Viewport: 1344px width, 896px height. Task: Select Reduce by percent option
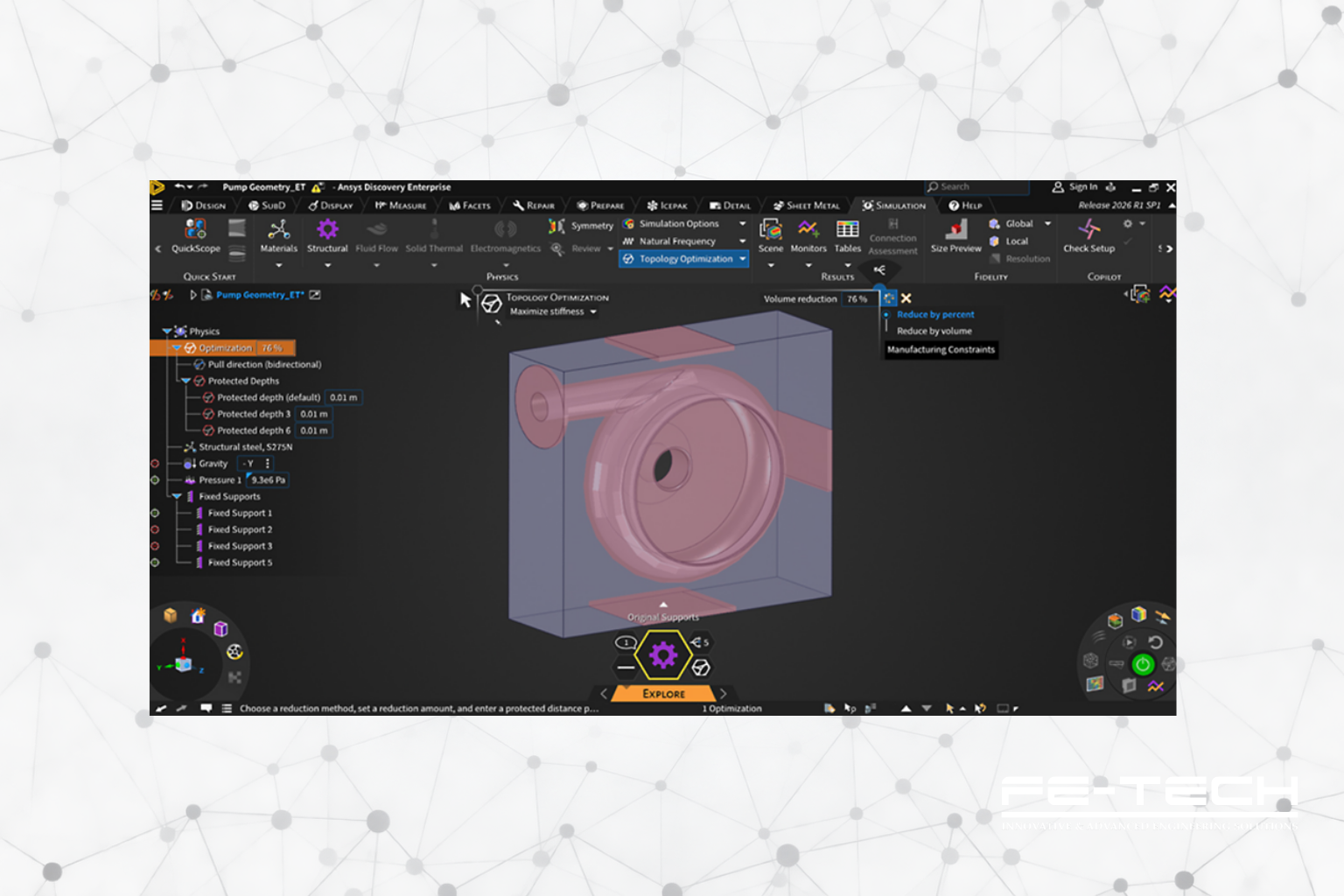pyautogui.click(x=935, y=315)
